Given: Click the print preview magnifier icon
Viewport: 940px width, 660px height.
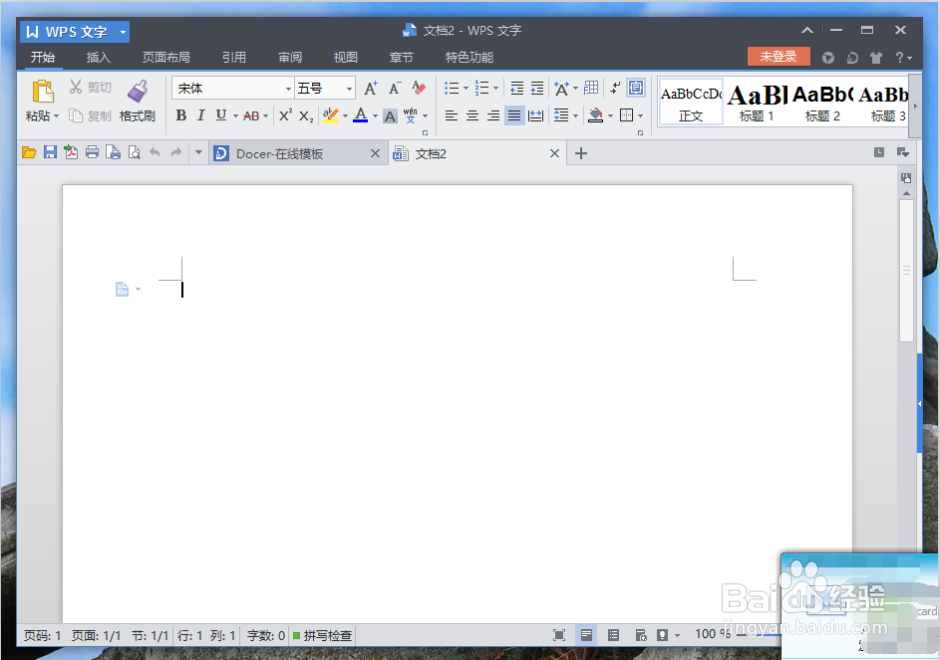Looking at the screenshot, I should point(134,152).
